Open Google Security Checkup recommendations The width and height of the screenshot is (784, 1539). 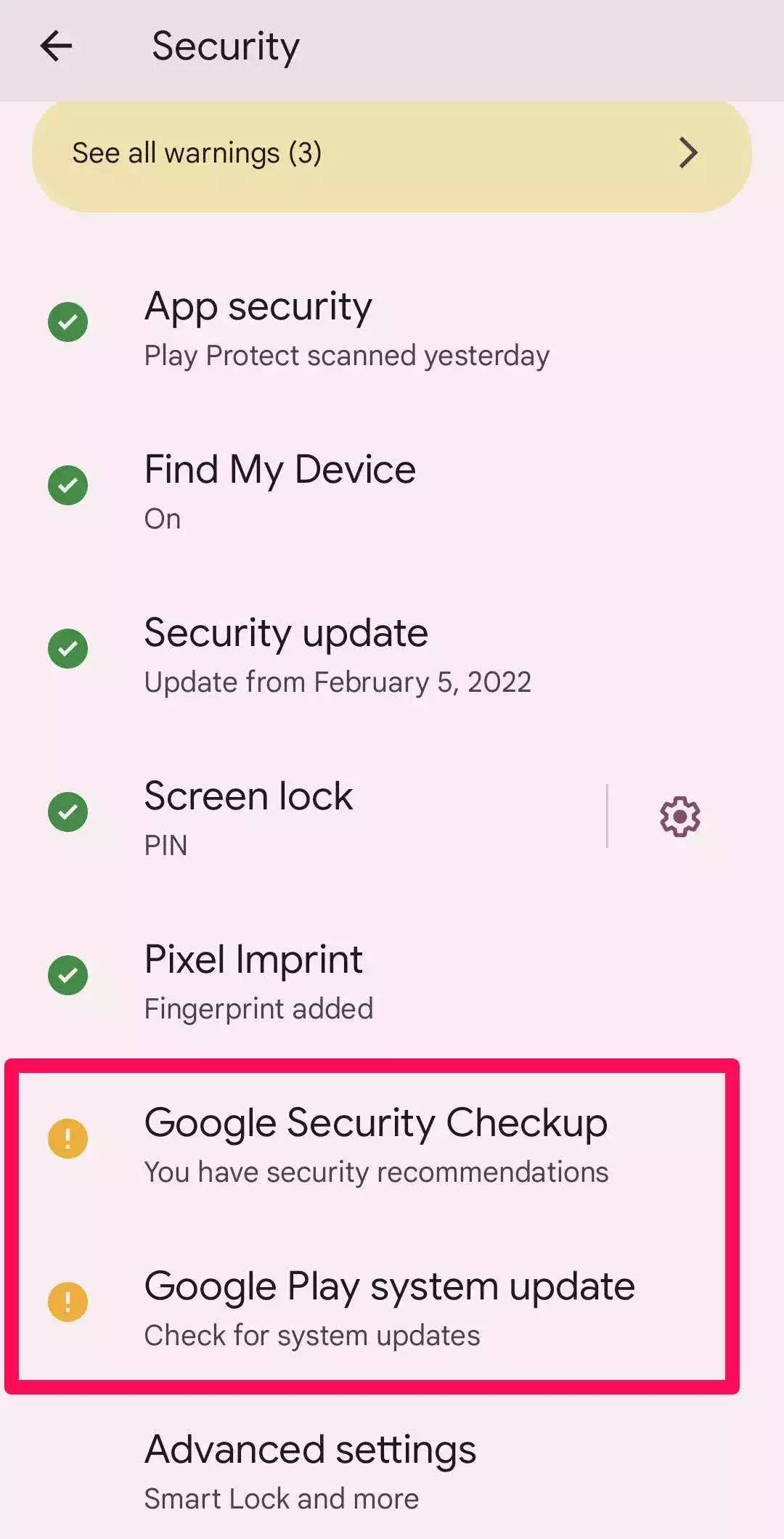pos(392,1146)
